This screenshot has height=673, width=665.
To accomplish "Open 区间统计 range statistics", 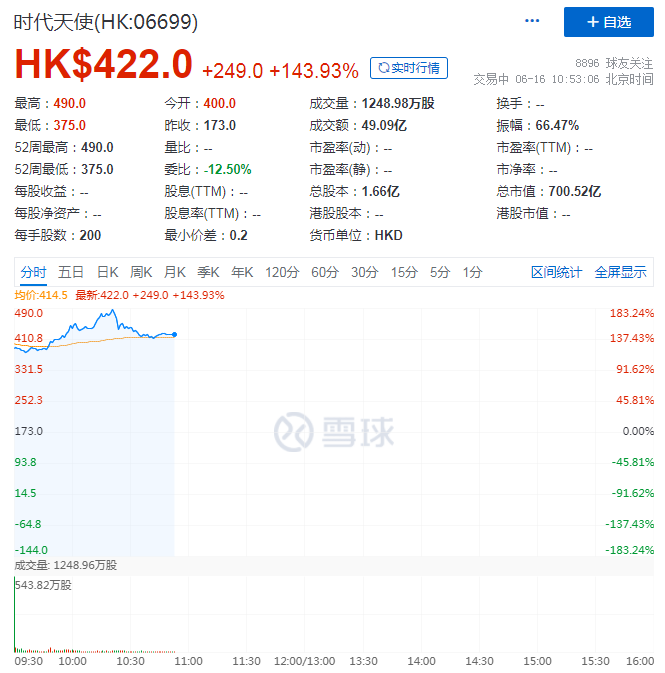I will click(556, 272).
